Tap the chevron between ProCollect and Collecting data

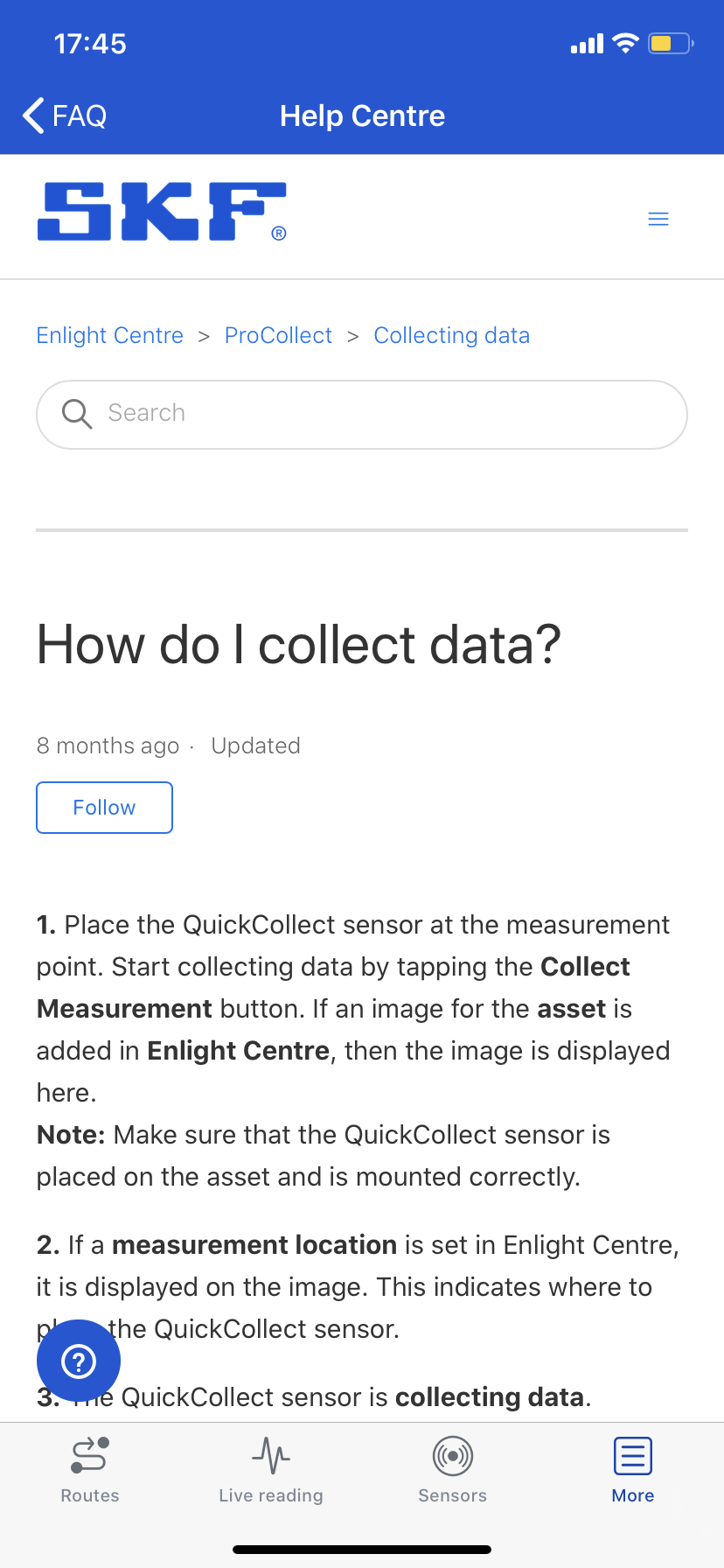[x=353, y=336]
